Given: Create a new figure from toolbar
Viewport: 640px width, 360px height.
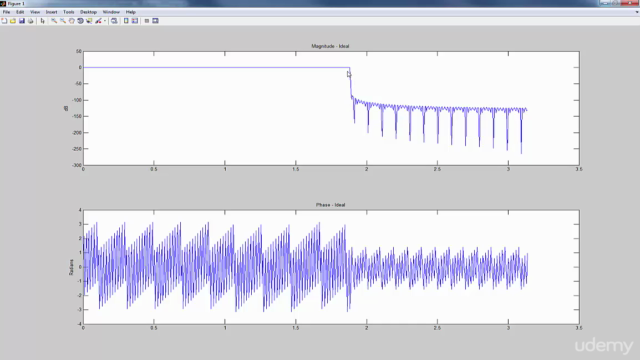Looking at the screenshot, I should (4, 21).
